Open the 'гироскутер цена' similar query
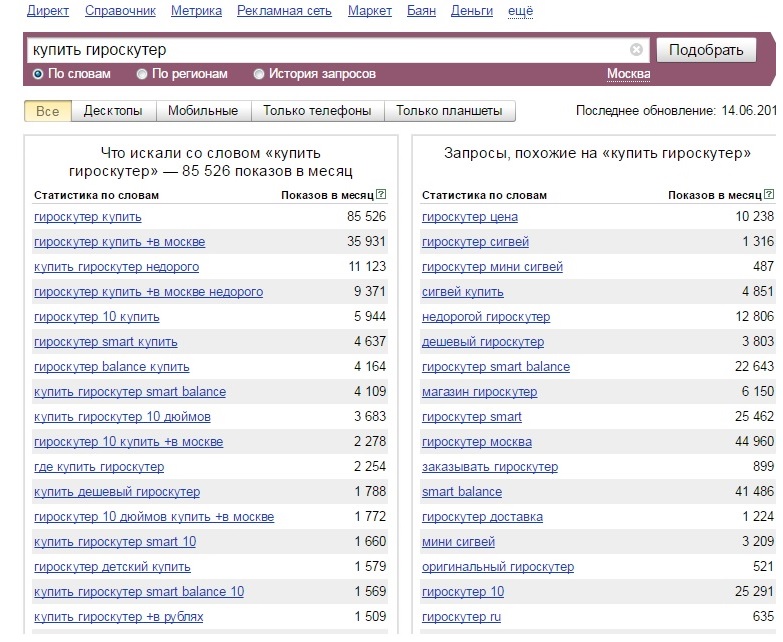The width and height of the screenshot is (783, 642). point(470,217)
